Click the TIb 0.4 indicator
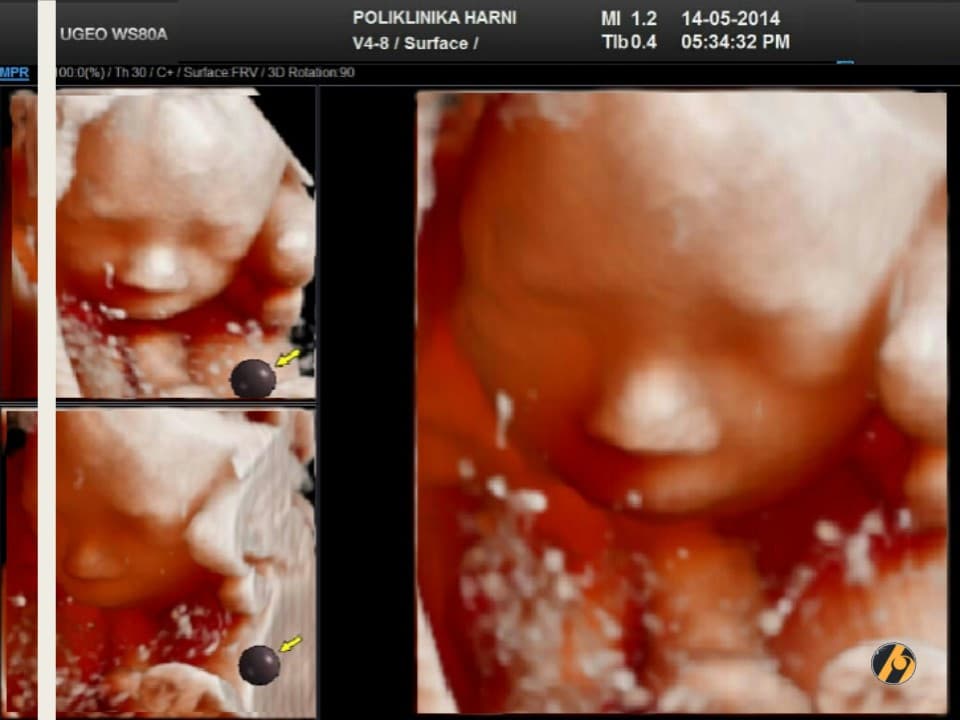 point(629,42)
